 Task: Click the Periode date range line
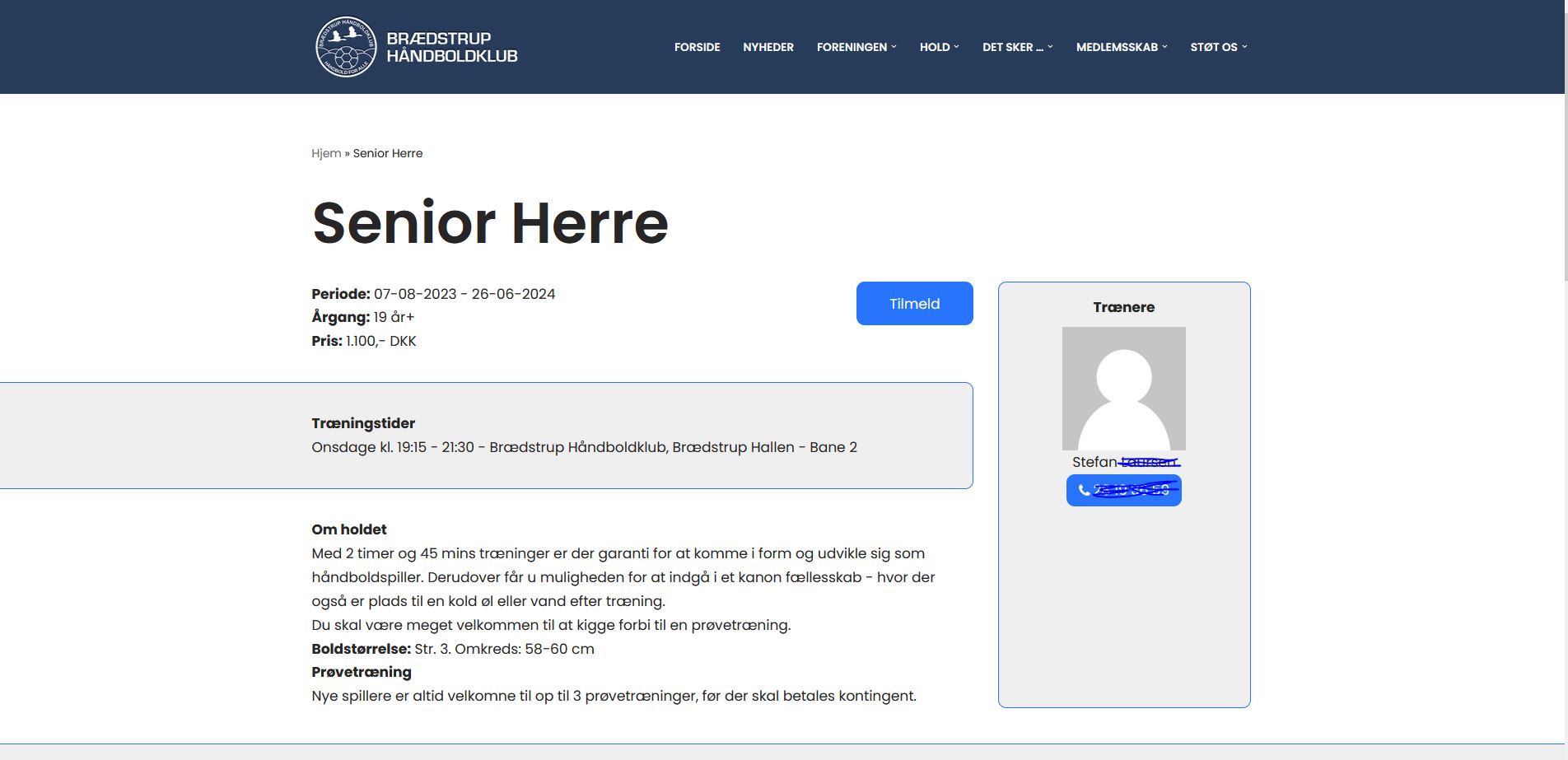433,294
